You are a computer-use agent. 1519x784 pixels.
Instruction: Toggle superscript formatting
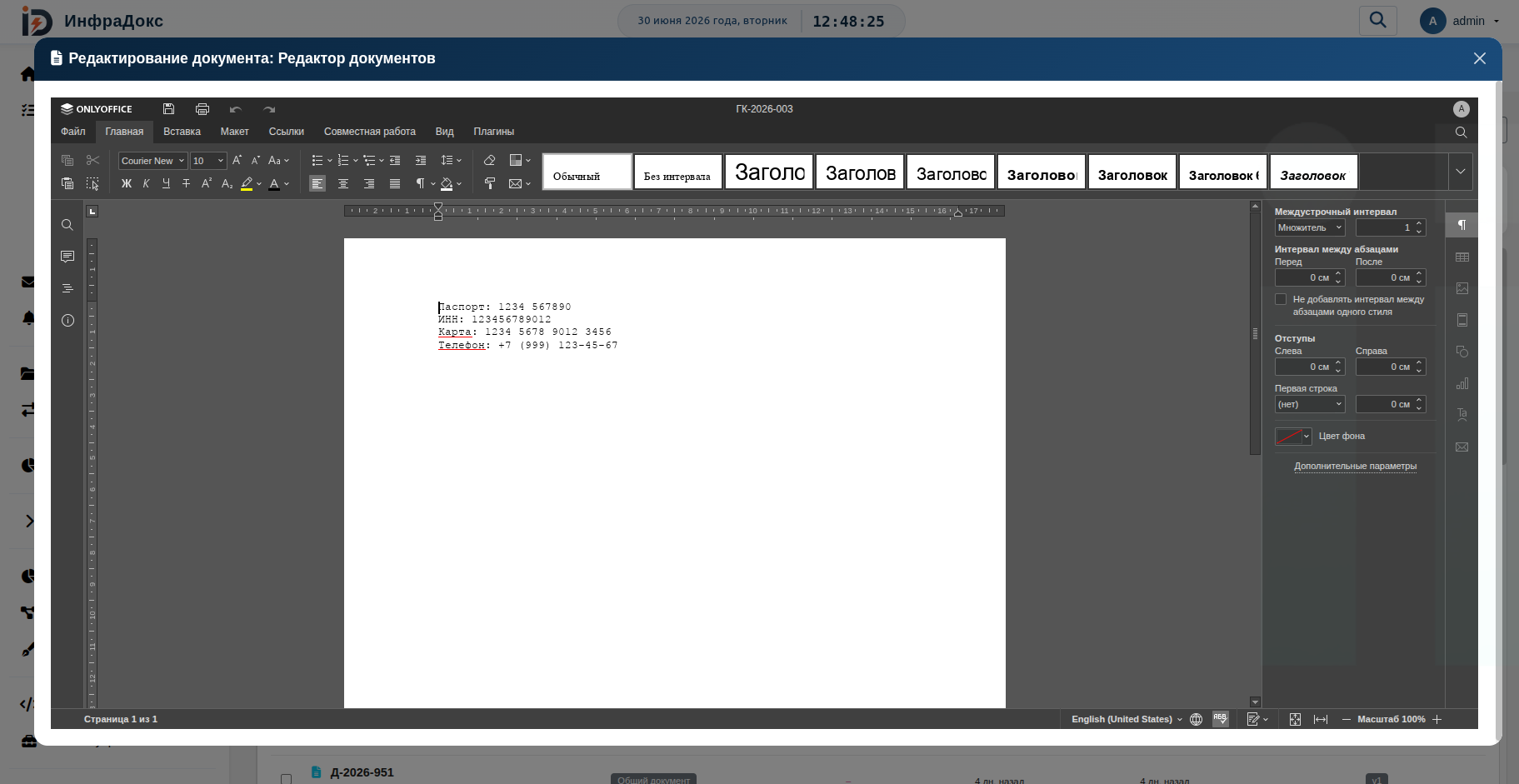pyautogui.click(x=207, y=183)
